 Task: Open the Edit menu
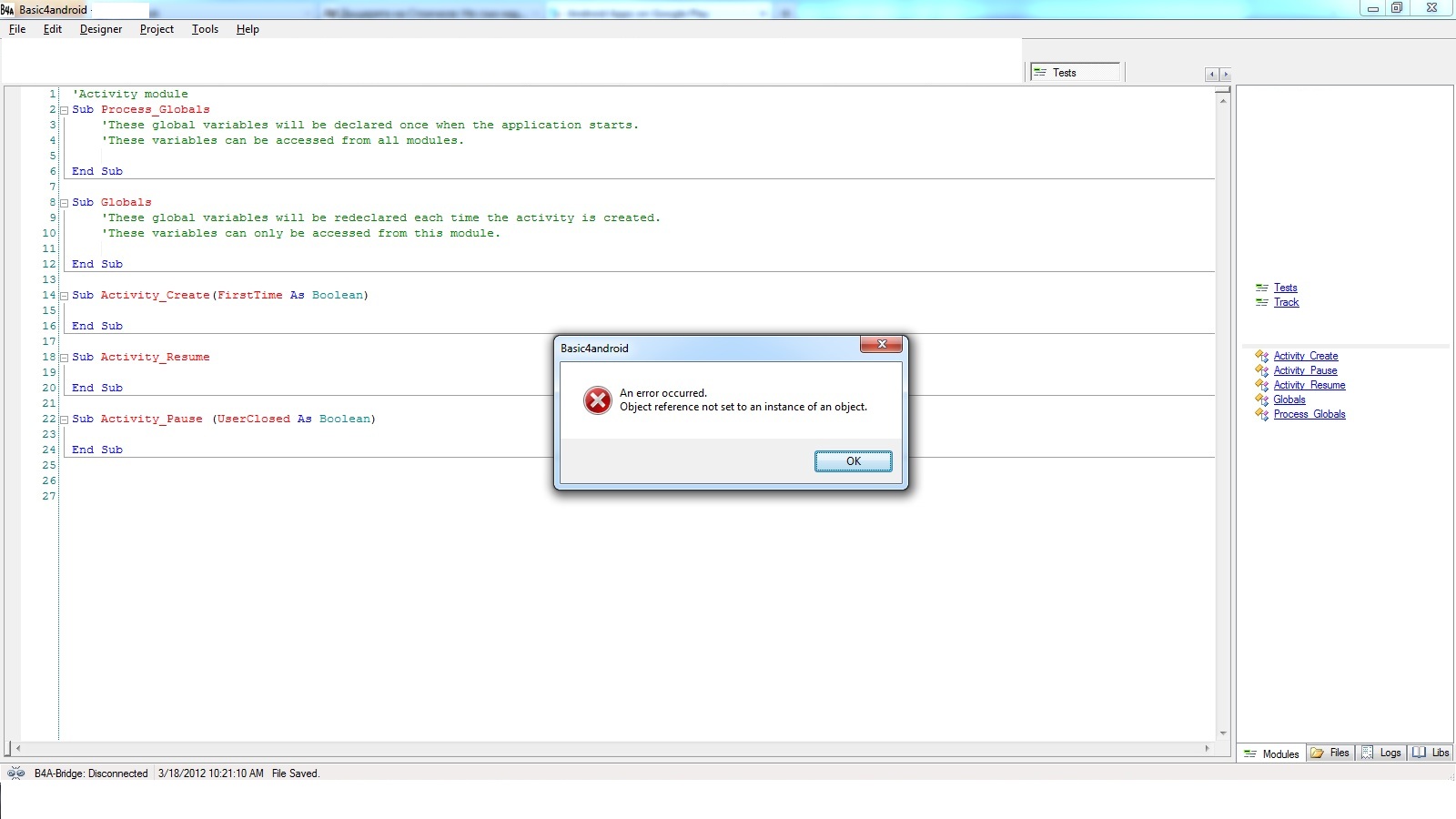click(x=53, y=29)
